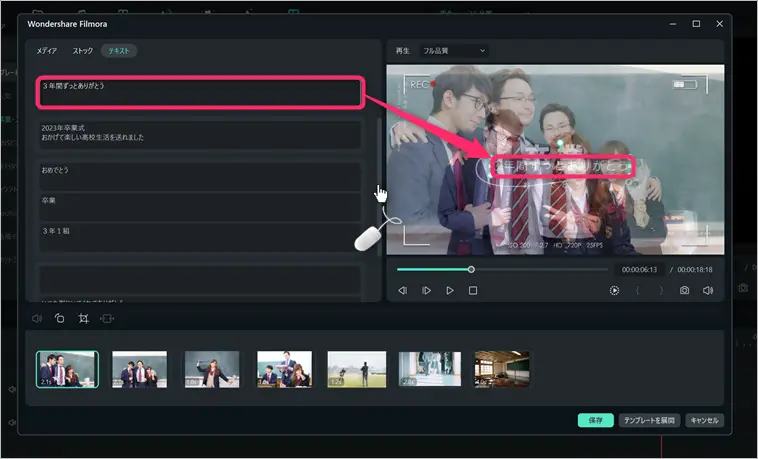Click the replace clip icon

[59, 318]
